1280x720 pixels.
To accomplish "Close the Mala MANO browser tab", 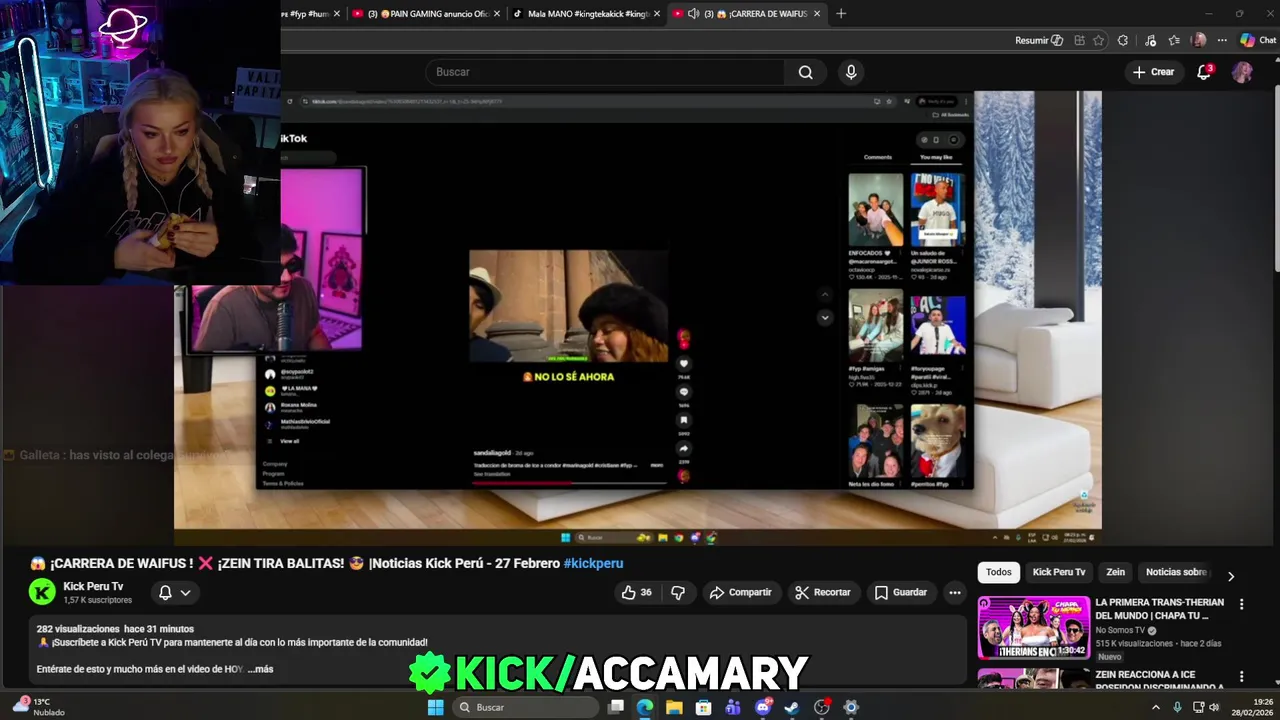I will tap(657, 14).
